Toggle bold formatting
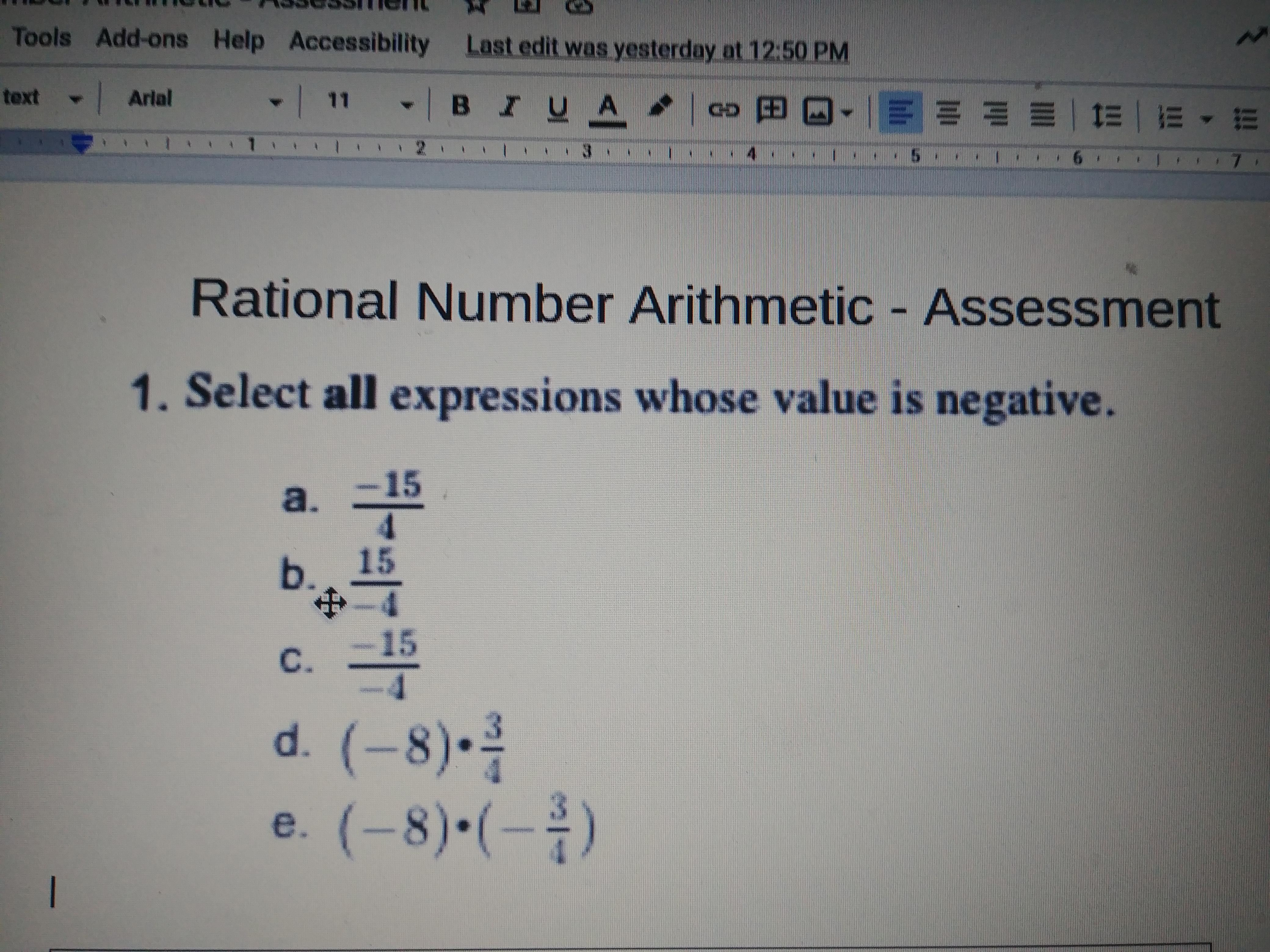 point(460,105)
